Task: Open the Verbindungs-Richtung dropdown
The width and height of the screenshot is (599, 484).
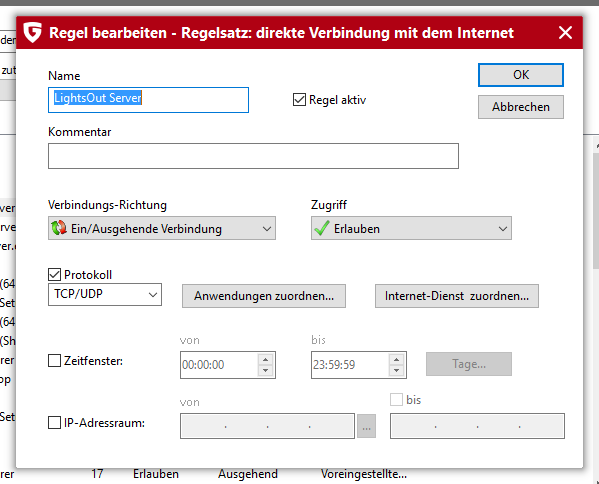Action: (x=162, y=228)
